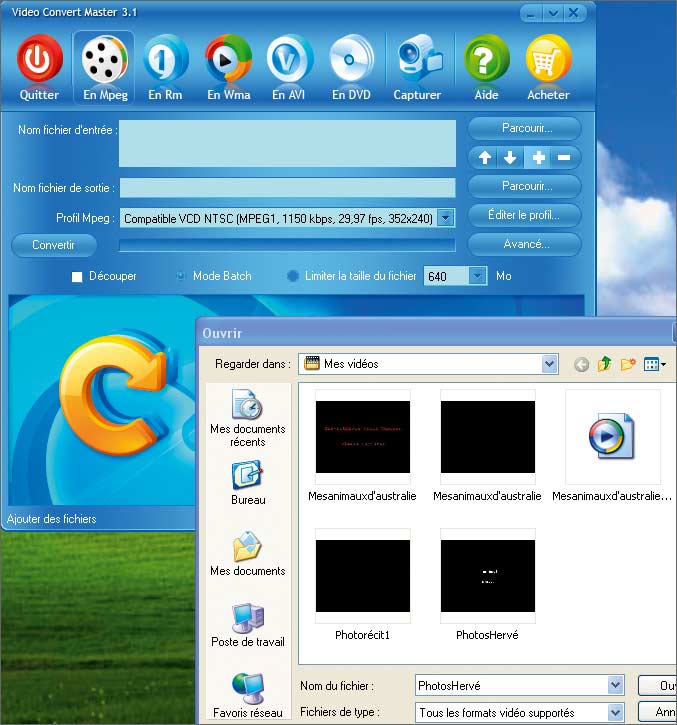This screenshot has width=677, height=725.
Task: Select the En Mpeg conversion icon
Action: [x=103, y=60]
